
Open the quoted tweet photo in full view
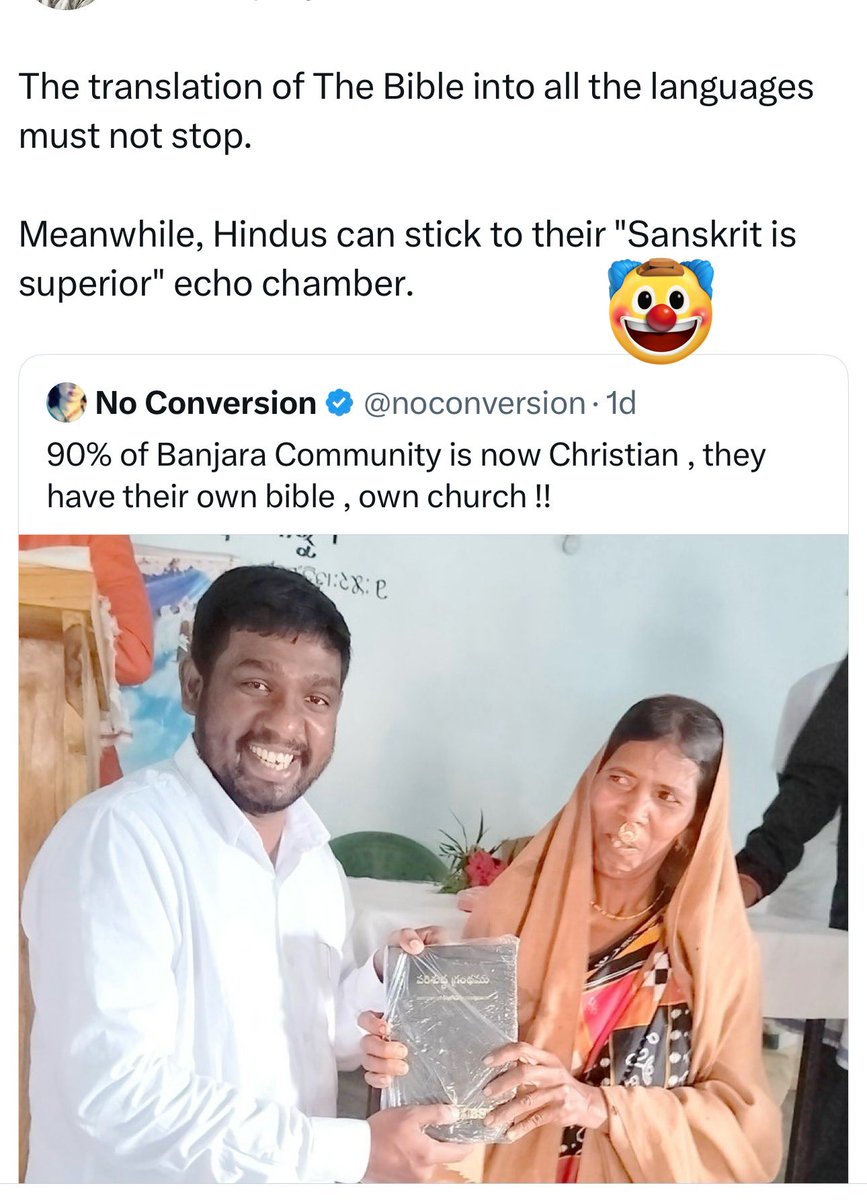[x=433, y=858]
